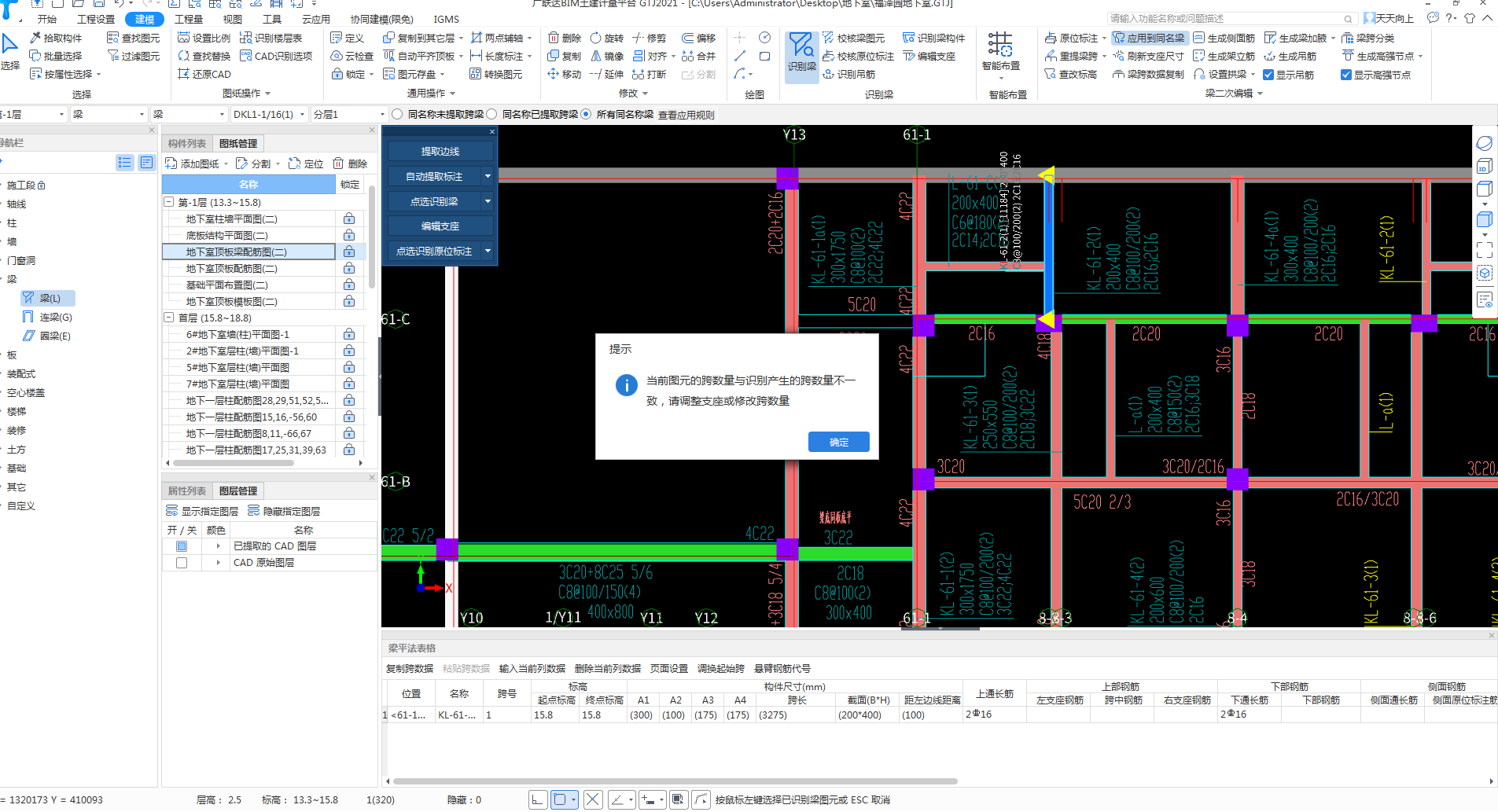Collapse the 第-1层 (13.3~15.8) drawing group
Screen dimensions: 1498x812
pos(168,202)
